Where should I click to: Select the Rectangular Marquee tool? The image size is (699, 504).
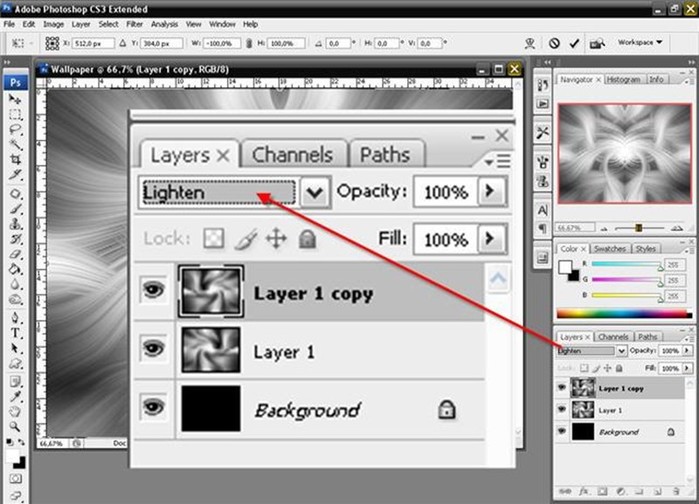pos(15,115)
